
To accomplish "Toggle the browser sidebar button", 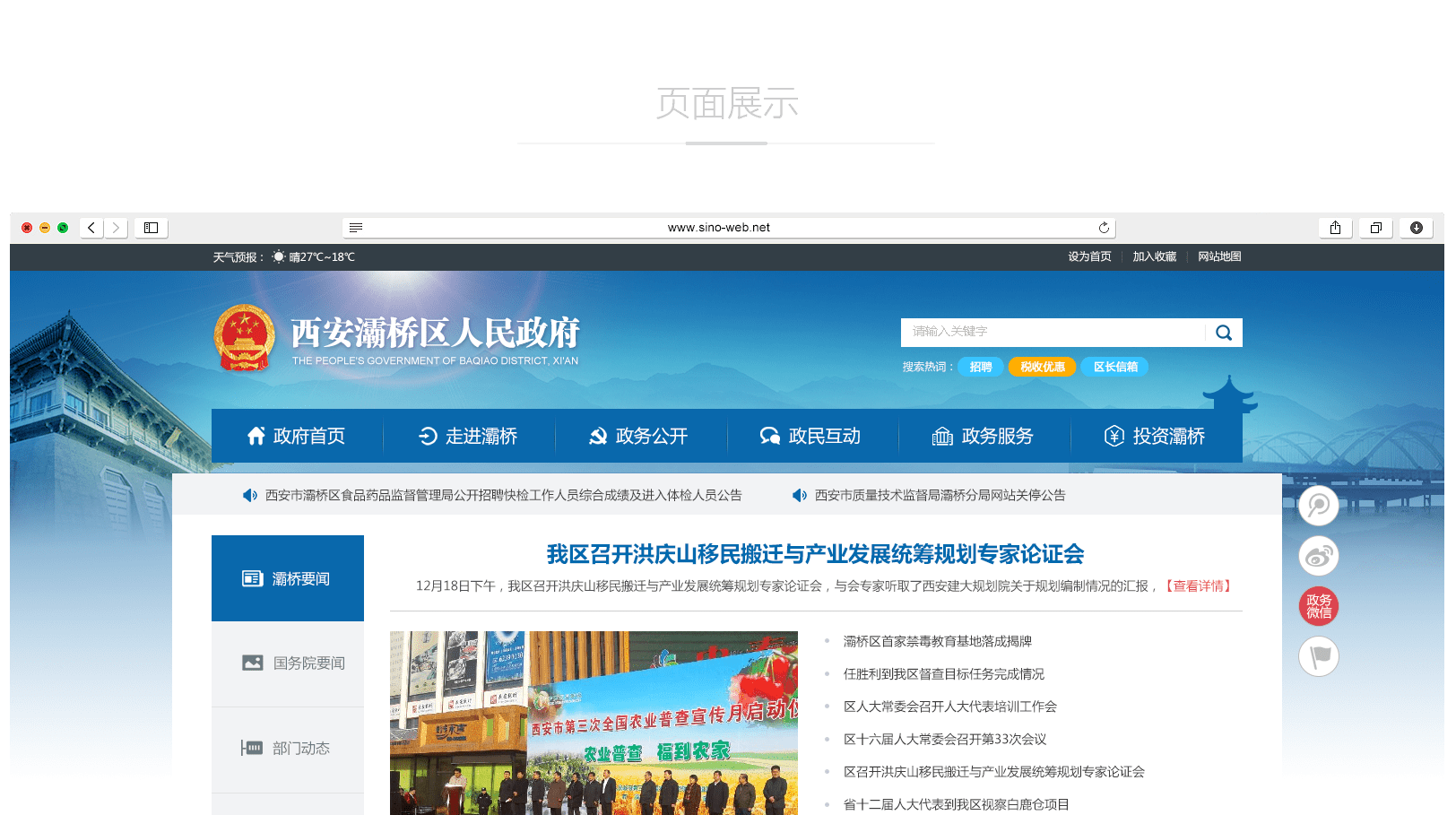I will (x=152, y=228).
